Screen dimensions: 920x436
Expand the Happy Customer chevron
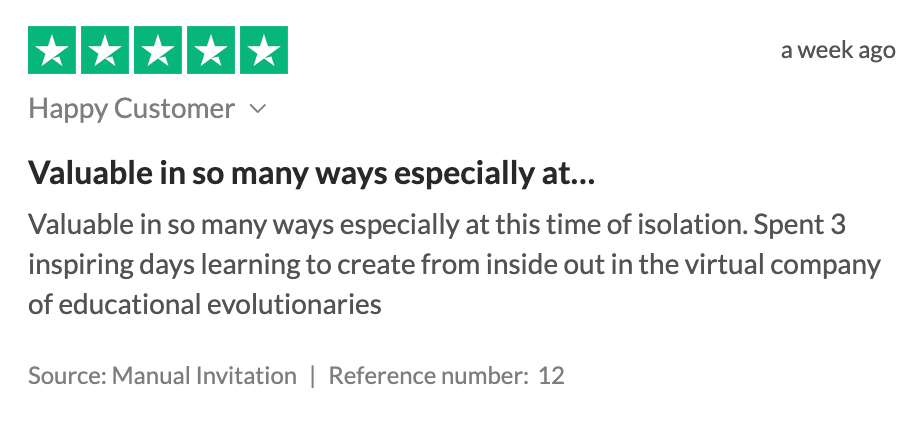(258, 109)
